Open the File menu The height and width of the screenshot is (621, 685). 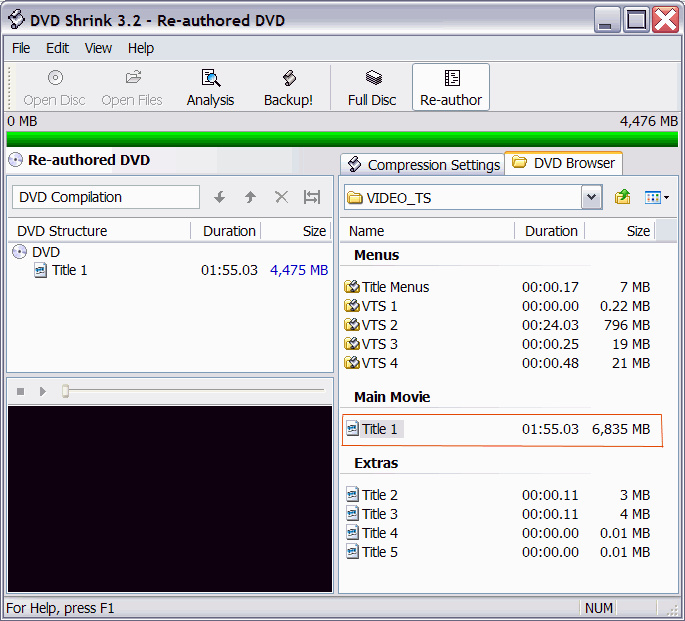tap(21, 48)
